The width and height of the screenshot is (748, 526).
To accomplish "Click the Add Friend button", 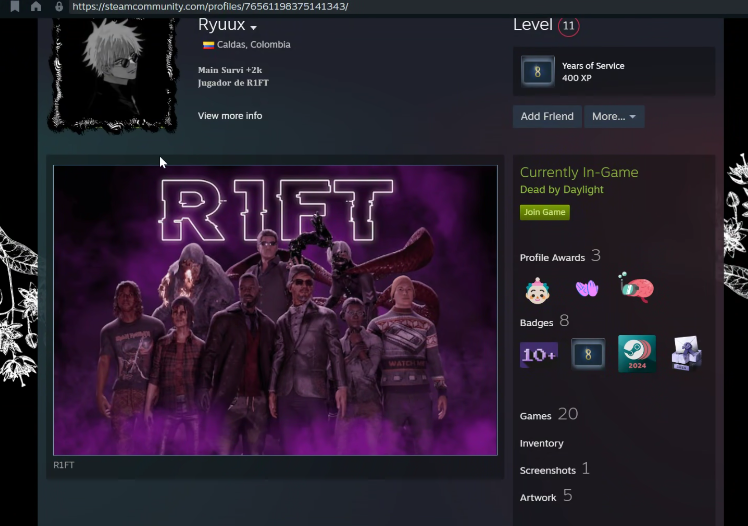I will coord(547,116).
